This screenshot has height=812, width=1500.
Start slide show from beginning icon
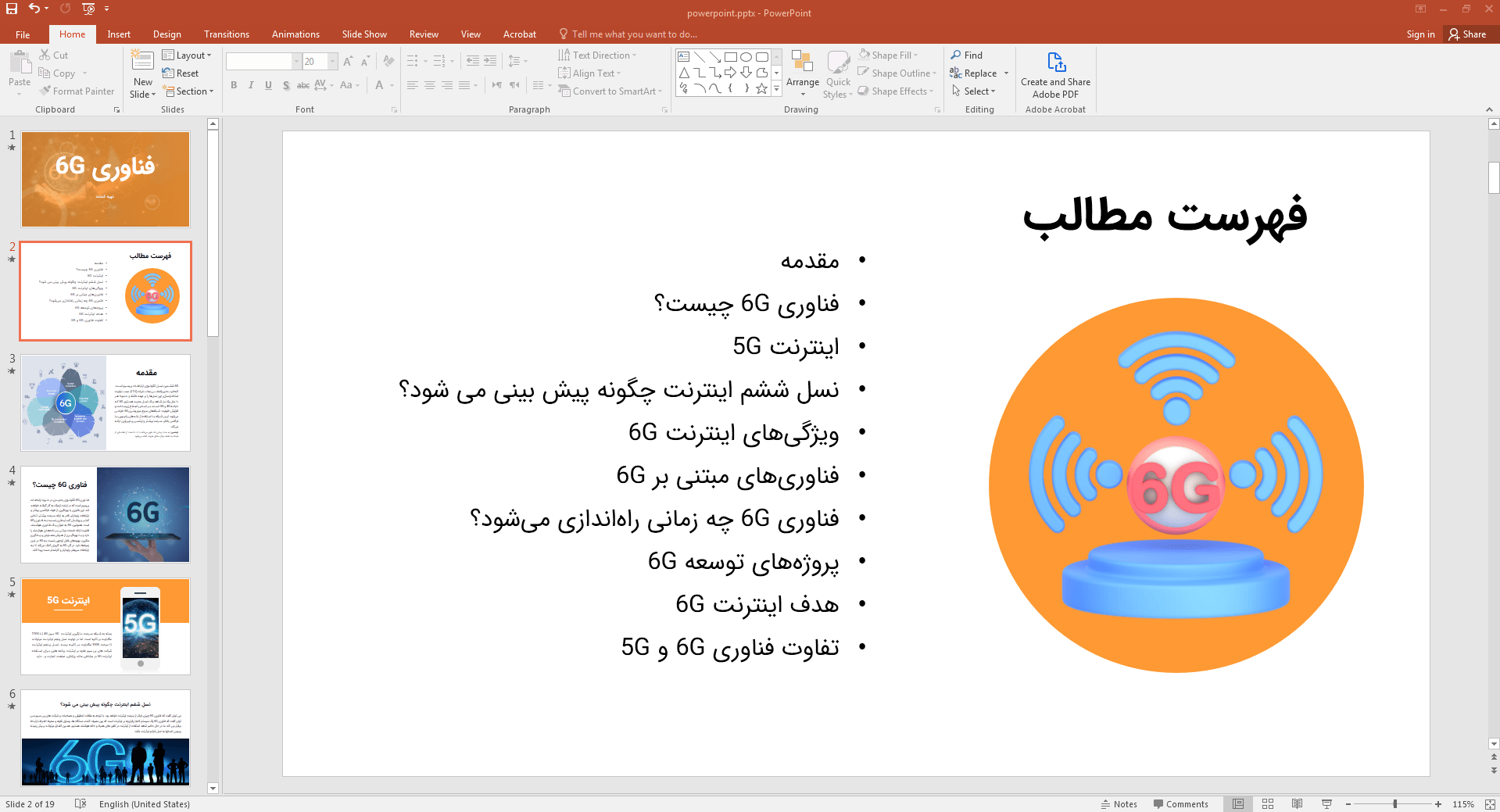tap(88, 9)
